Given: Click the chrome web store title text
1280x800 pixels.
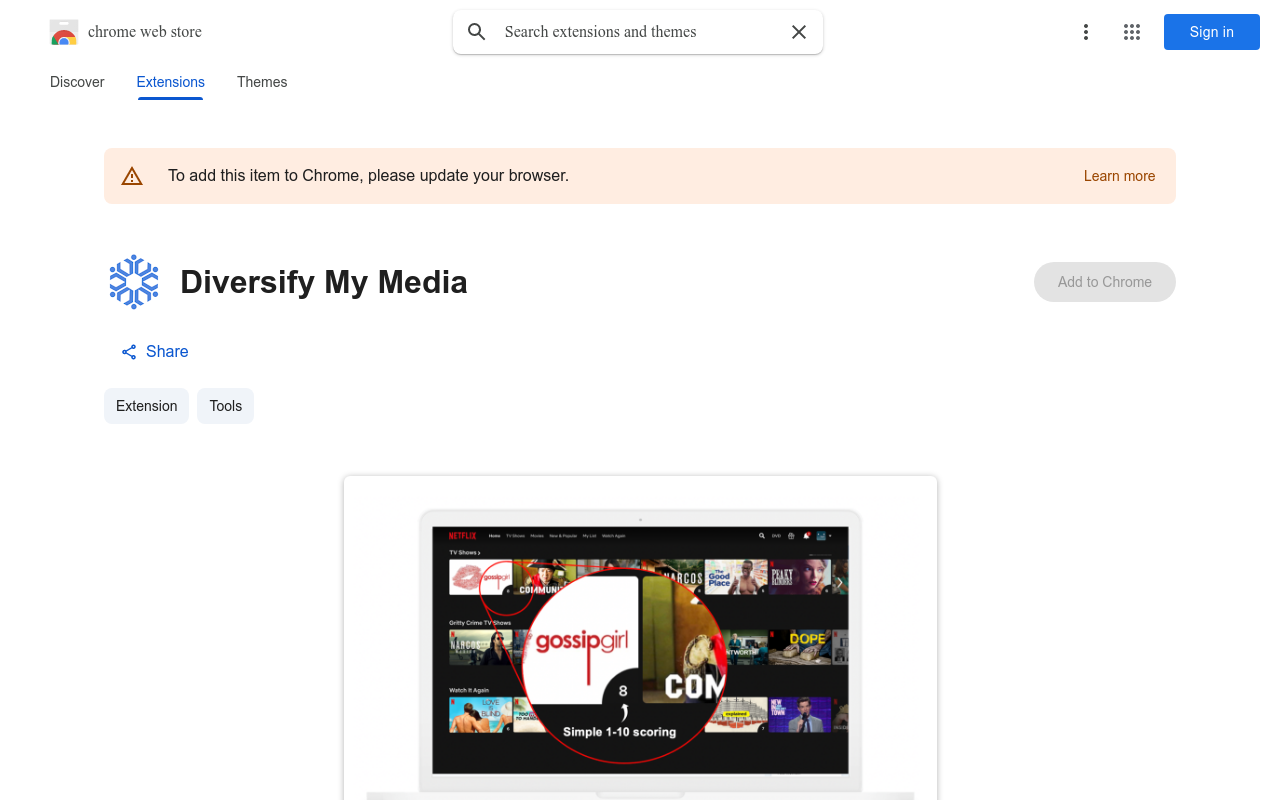Looking at the screenshot, I should 145,32.
